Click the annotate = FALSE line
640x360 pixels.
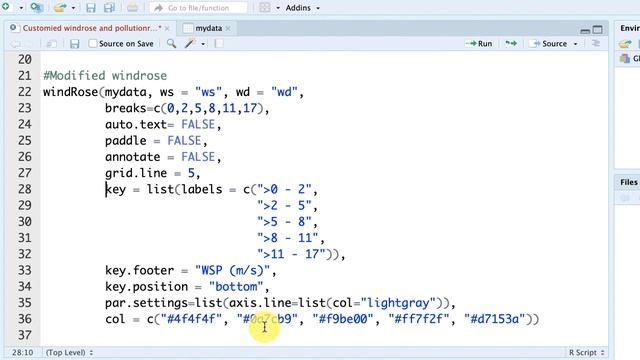pyautogui.click(x=163, y=157)
